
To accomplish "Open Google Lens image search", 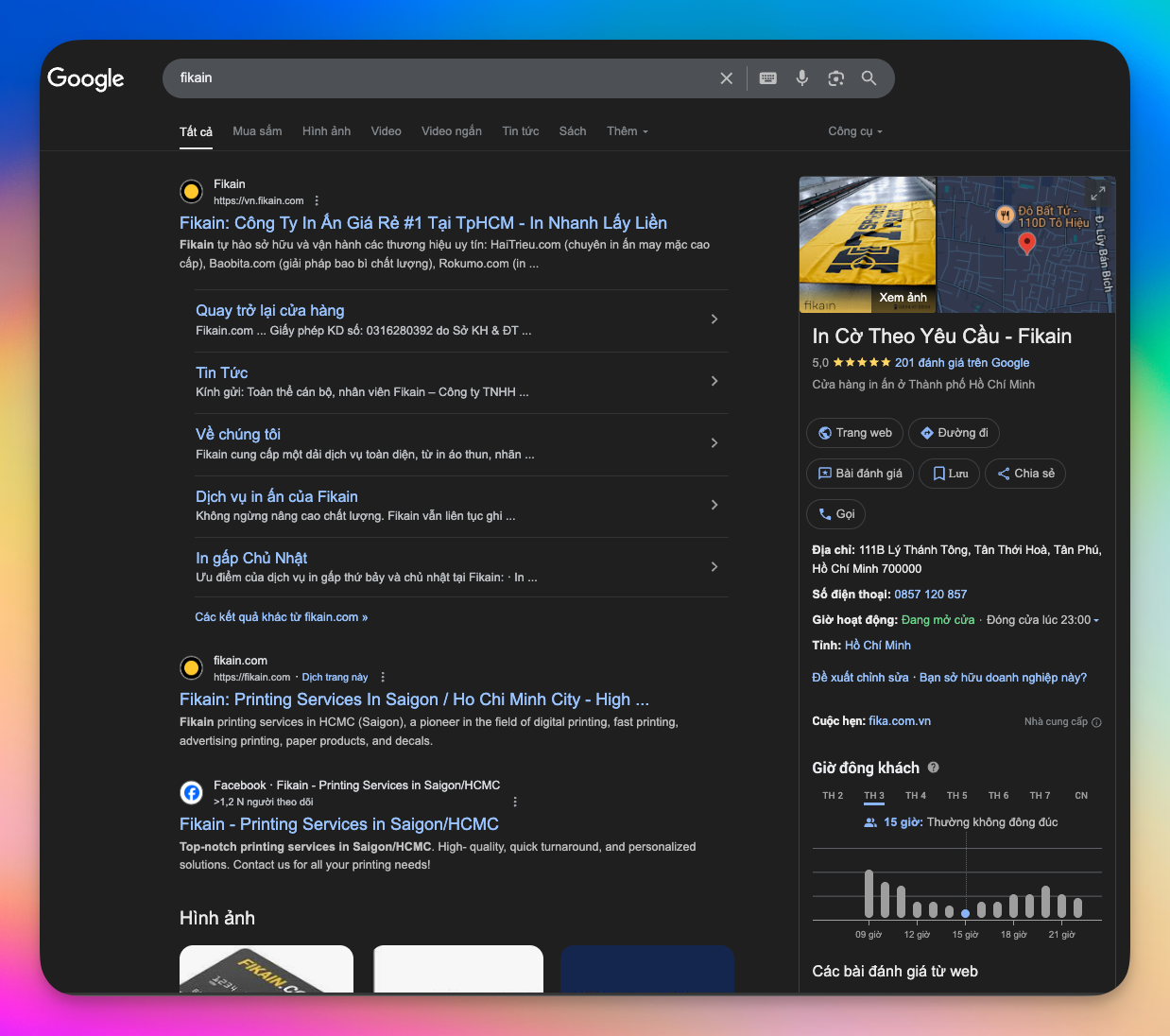I will coord(835,78).
